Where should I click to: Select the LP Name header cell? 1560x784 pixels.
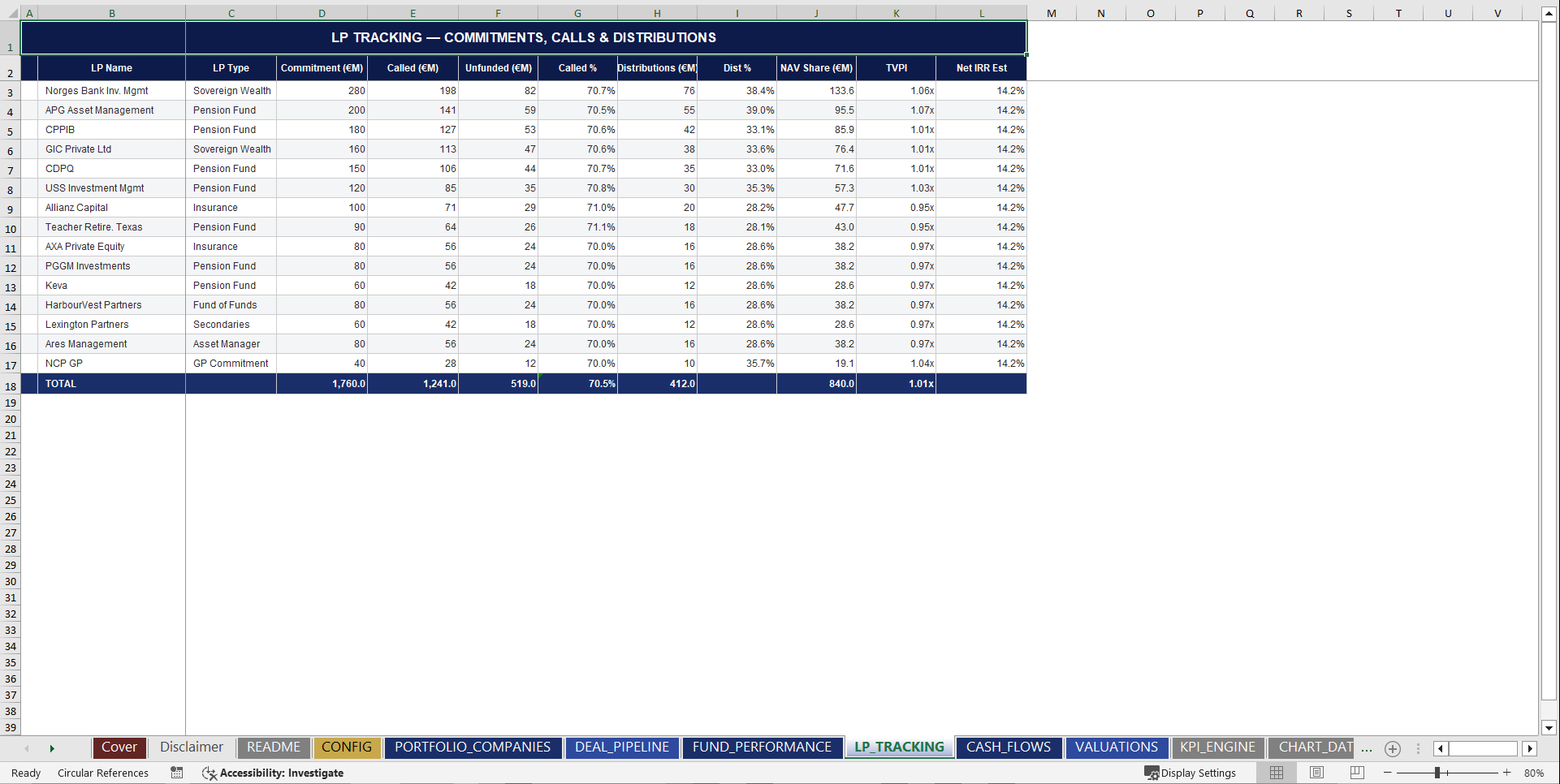tap(111, 68)
